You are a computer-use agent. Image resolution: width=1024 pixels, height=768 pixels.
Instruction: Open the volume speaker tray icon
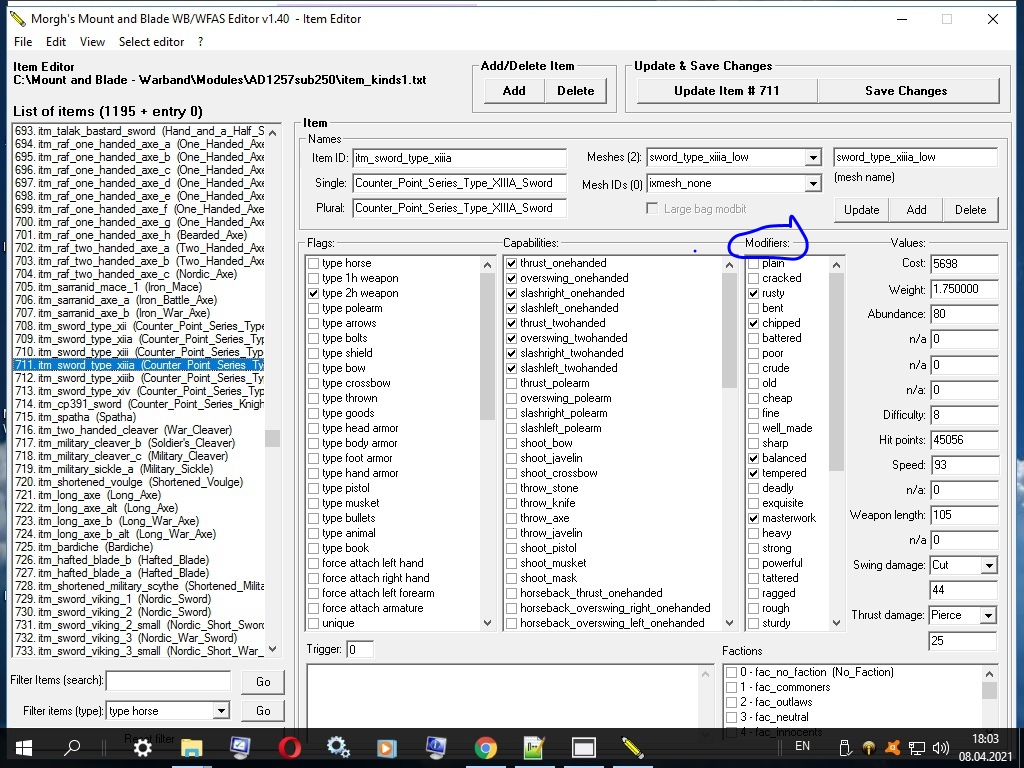940,748
